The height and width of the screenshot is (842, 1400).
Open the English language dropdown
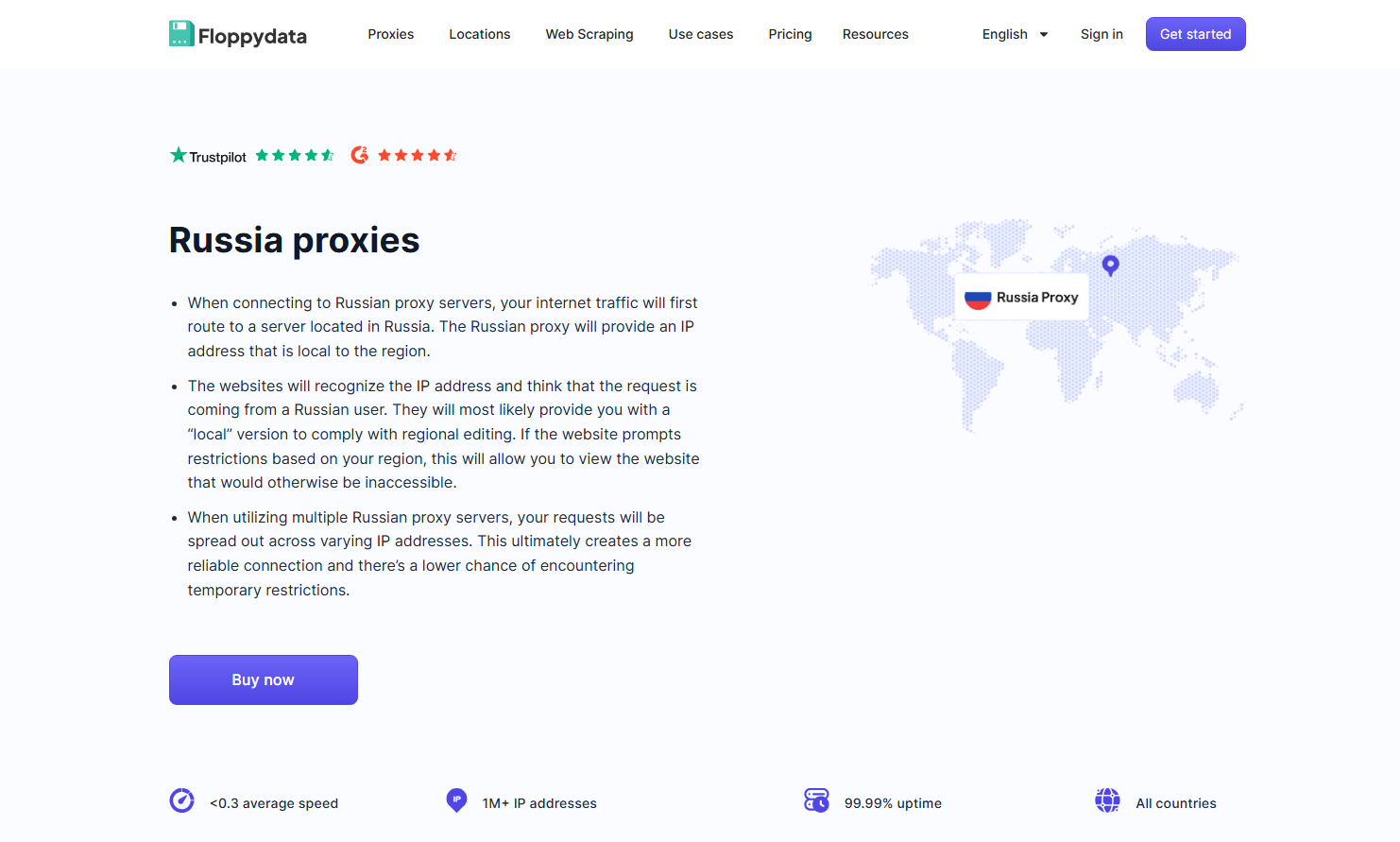(x=1014, y=34)
